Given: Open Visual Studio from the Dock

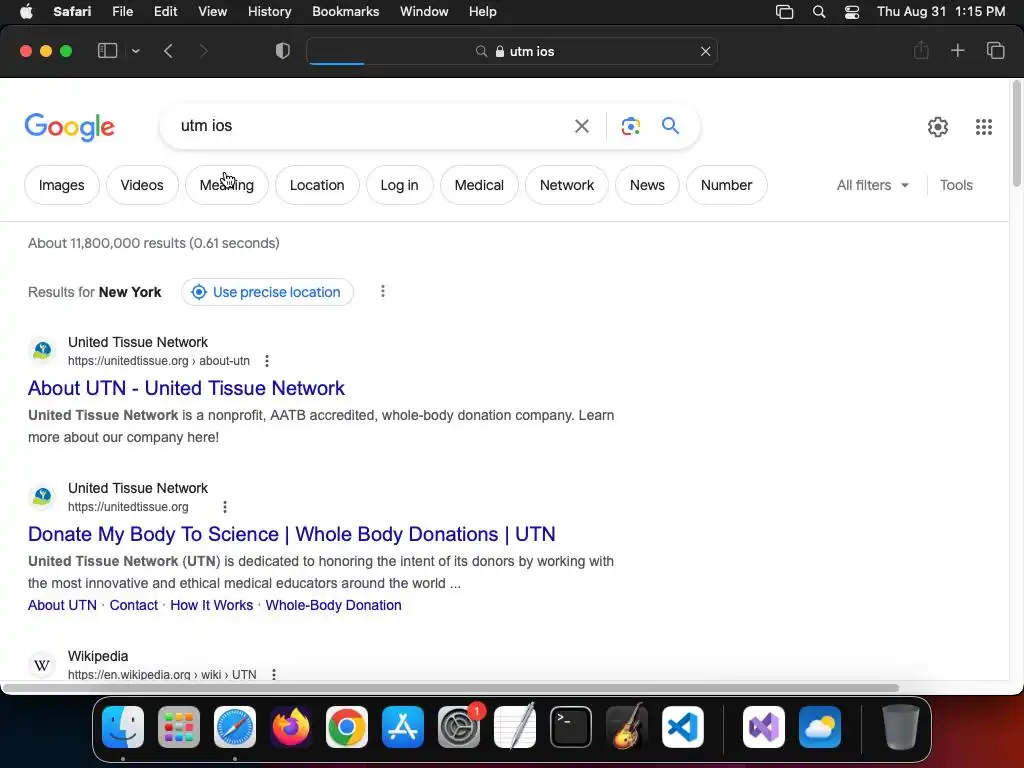Looking at the screenshot, I should tap(764, 727).
